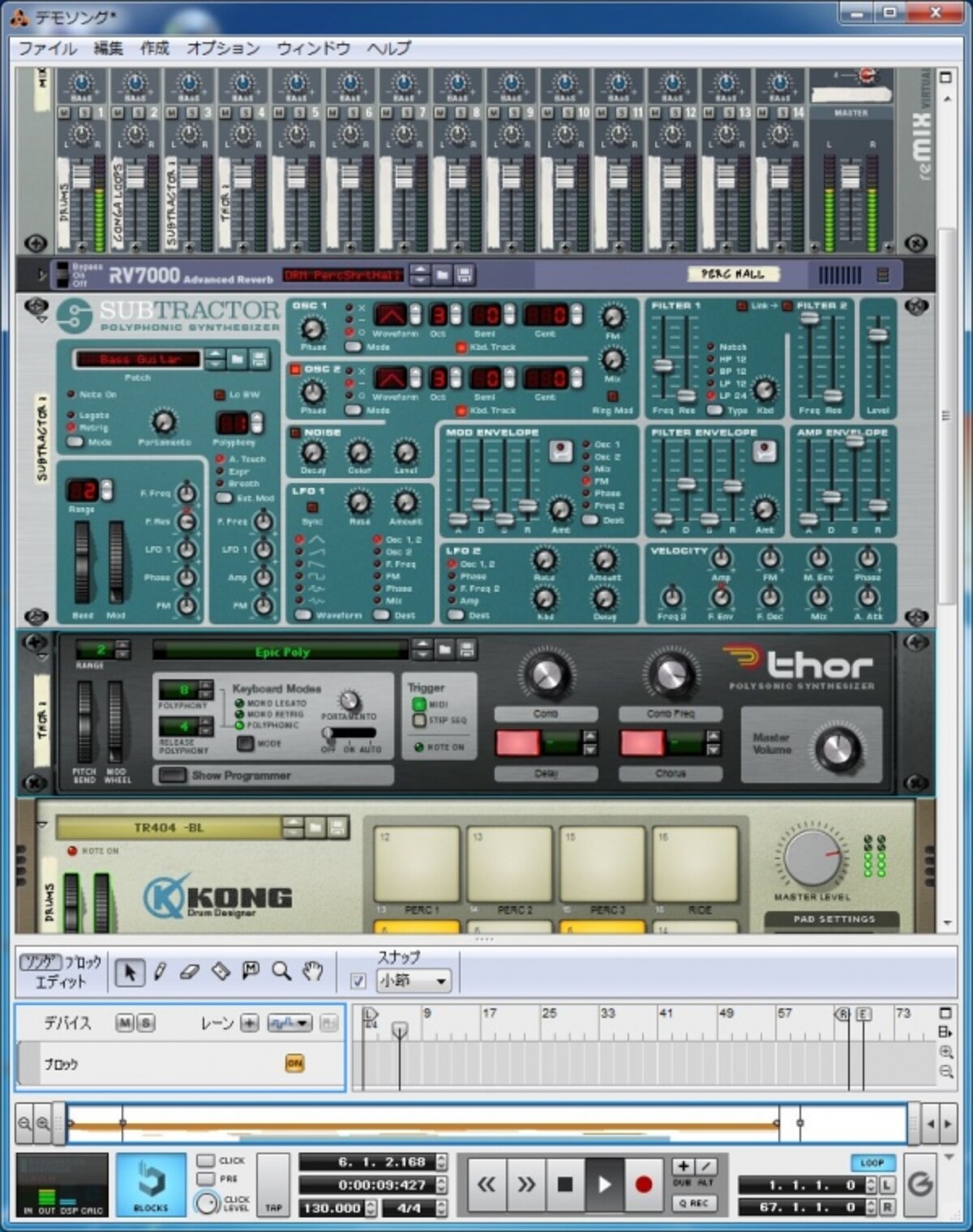
Task: Expand the folded RV7000 device
Action: click(x=41, y=276)
